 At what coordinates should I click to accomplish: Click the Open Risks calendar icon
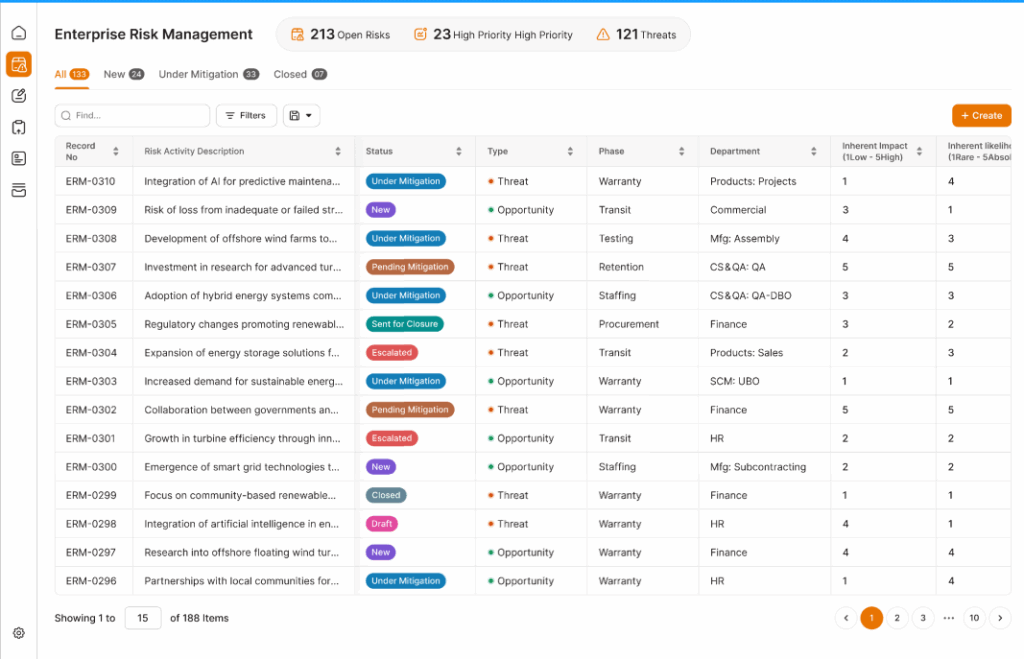click(x=297, y=34)
